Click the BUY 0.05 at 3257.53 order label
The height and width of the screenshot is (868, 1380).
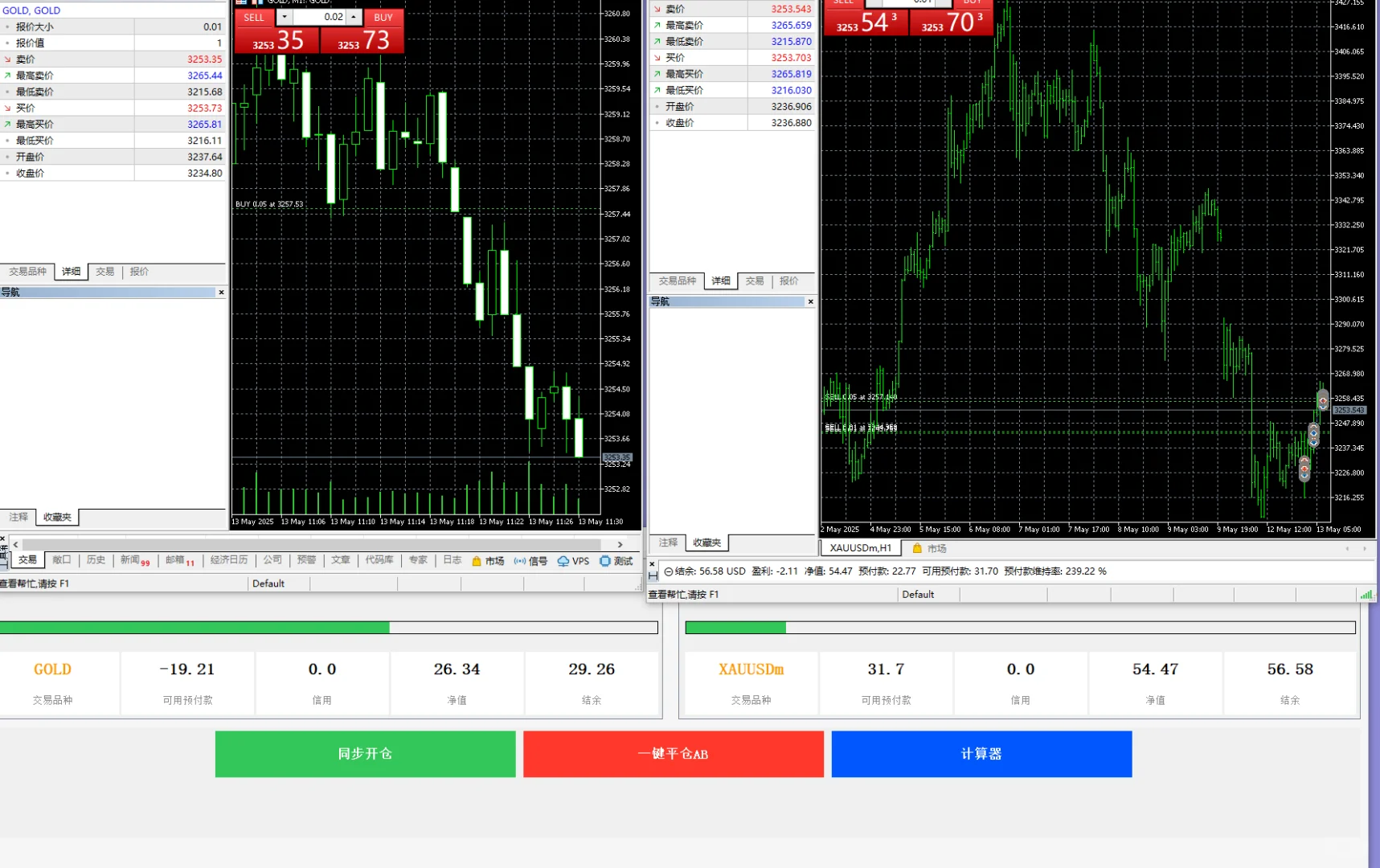click(269, 204)
